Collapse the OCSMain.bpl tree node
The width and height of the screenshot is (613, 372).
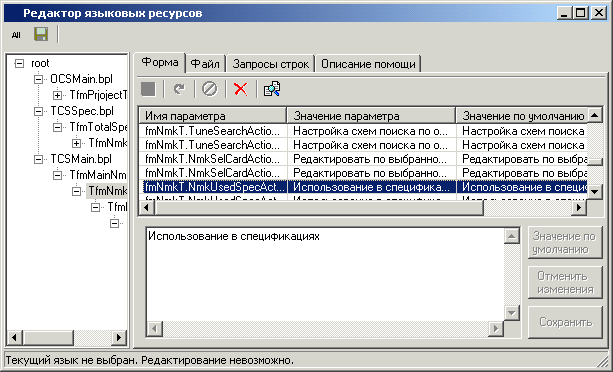click(x=38, y=79)
